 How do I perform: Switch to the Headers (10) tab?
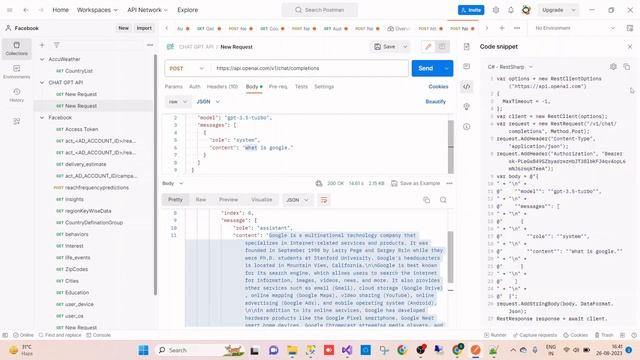point(222,87)
